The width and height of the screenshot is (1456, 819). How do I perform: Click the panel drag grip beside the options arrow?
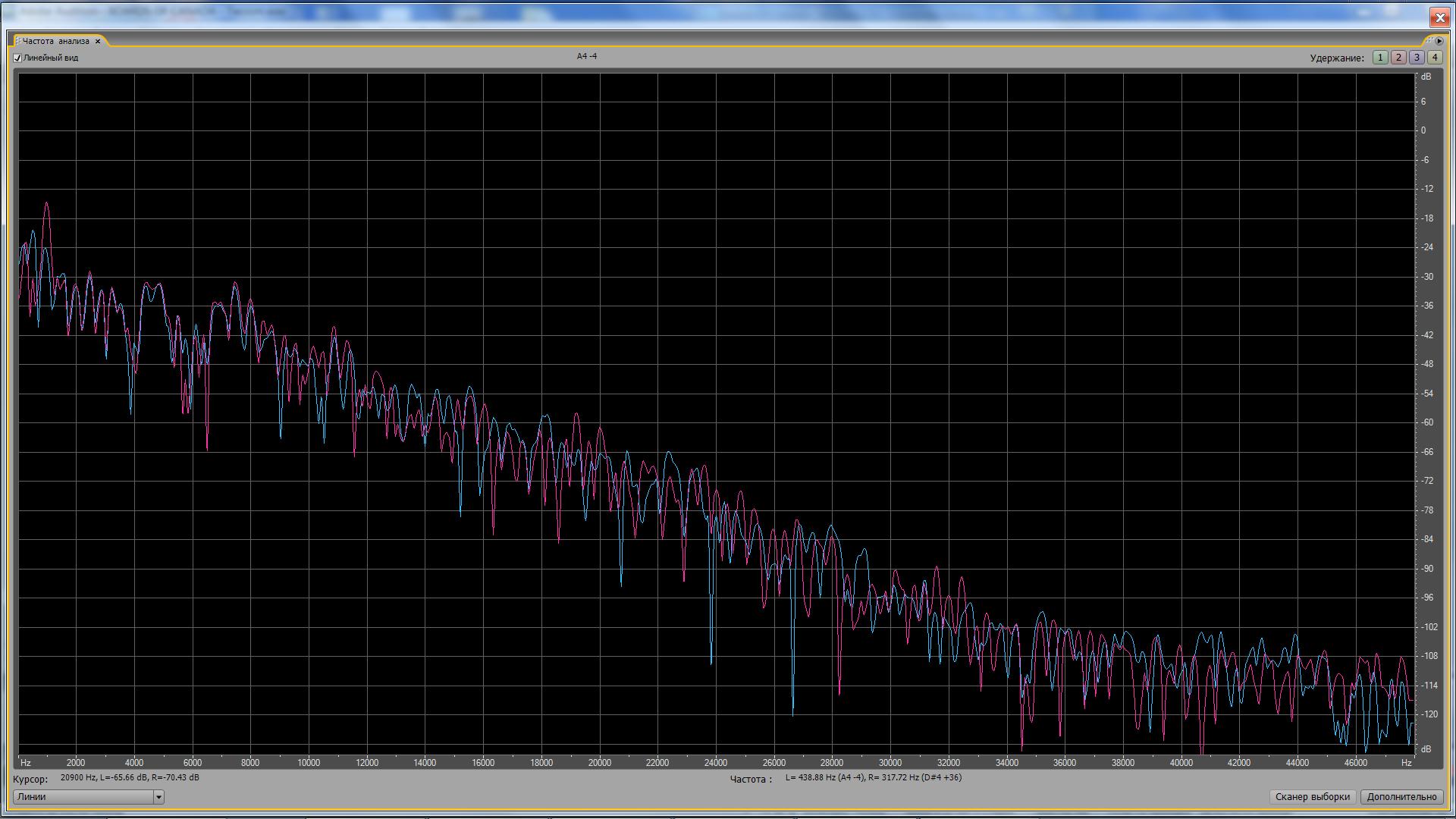tap(1429, 41)
